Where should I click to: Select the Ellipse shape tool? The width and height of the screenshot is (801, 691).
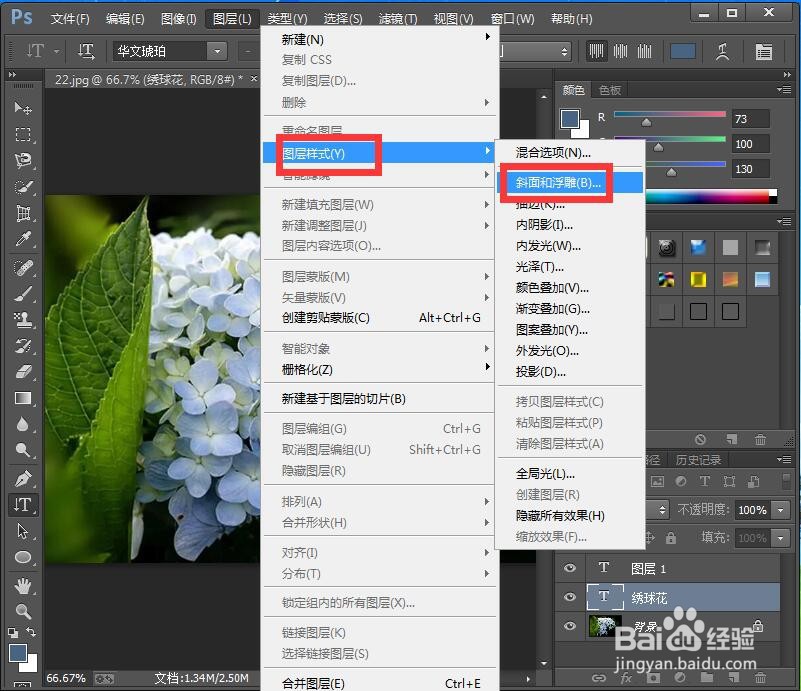[x=23, y=557]
